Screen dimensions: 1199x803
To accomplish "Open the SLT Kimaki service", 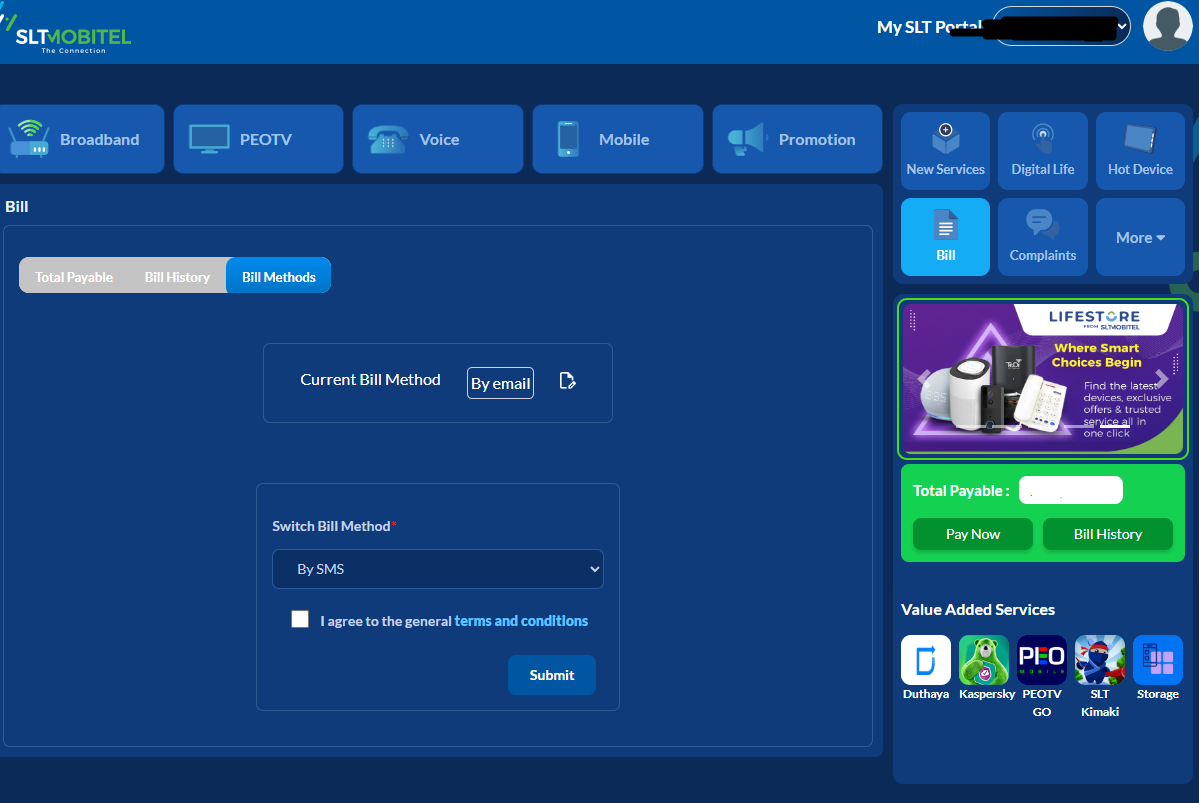I will (x=1100, y=677).
